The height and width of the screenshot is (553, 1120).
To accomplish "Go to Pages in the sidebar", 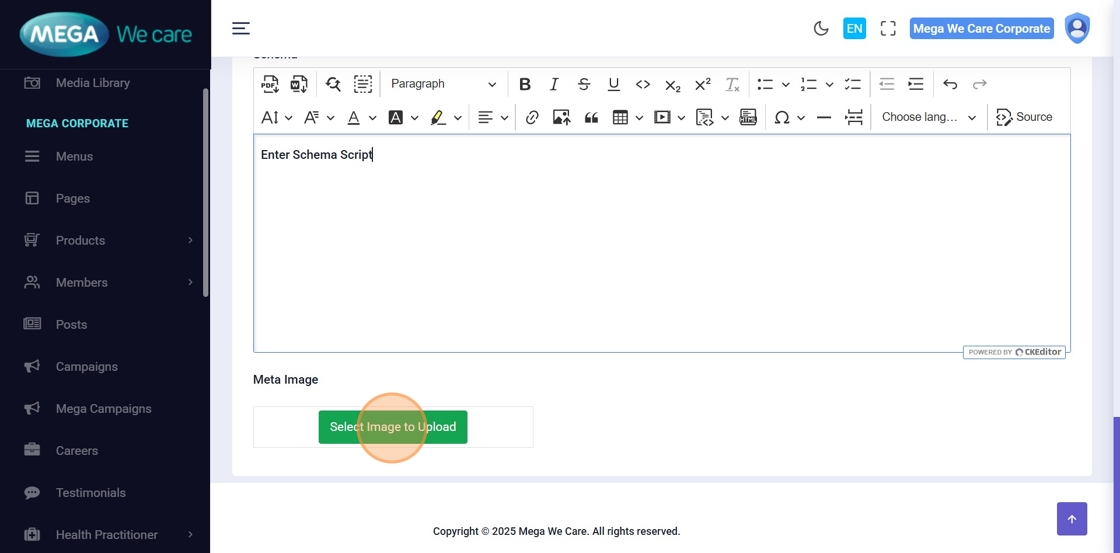I will tap(72, 199).
